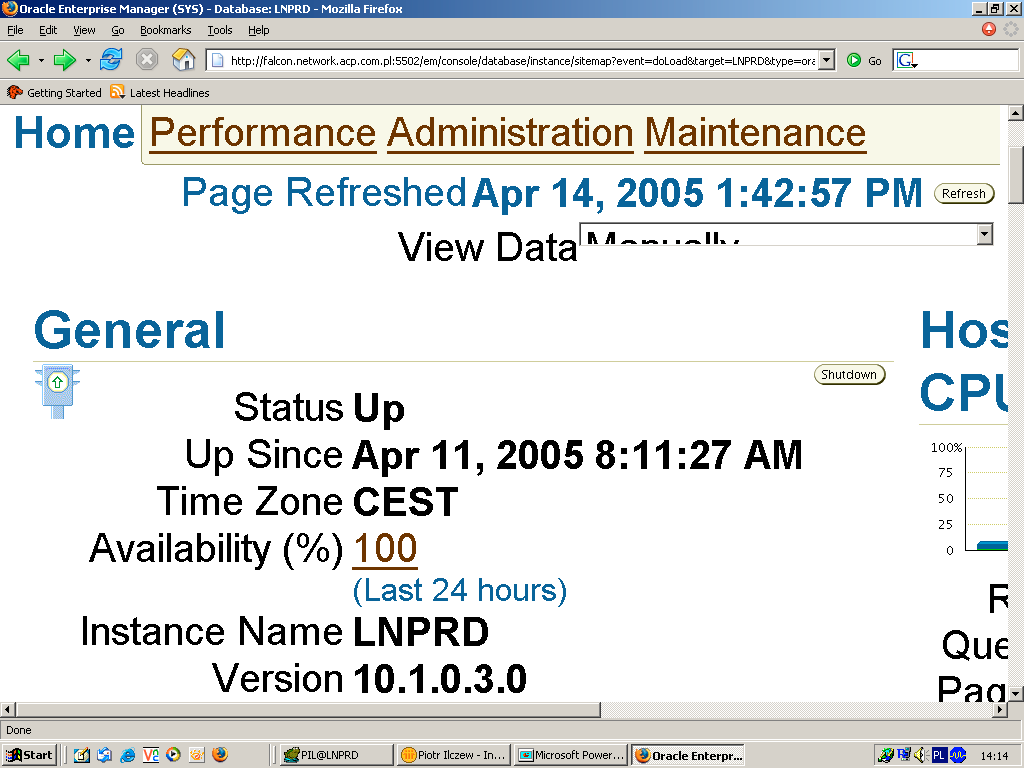
Task: Click the network connection tray icon
Action: 904,755
